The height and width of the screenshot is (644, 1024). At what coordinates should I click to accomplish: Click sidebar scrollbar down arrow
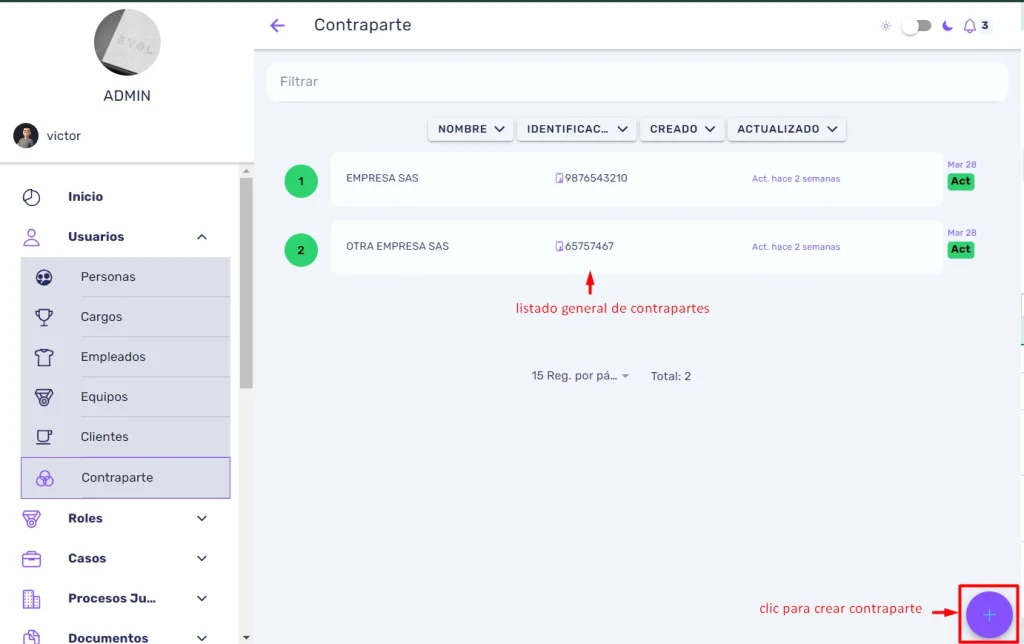tap(246, 637)
